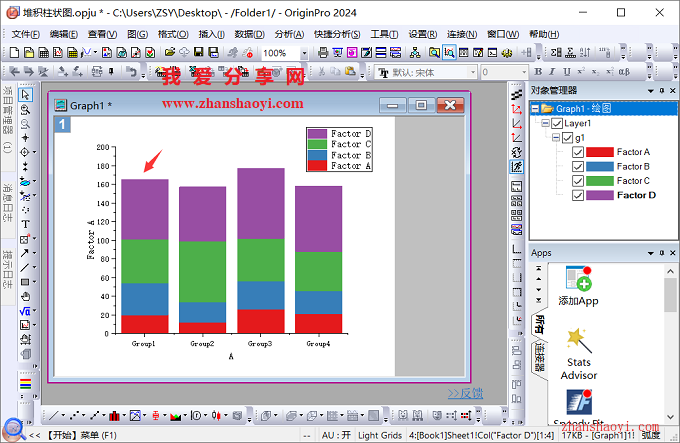Click the Factor A red swatch in Object Manager
The height and width of the screenshot is (443, 680).
coord(600,152)
